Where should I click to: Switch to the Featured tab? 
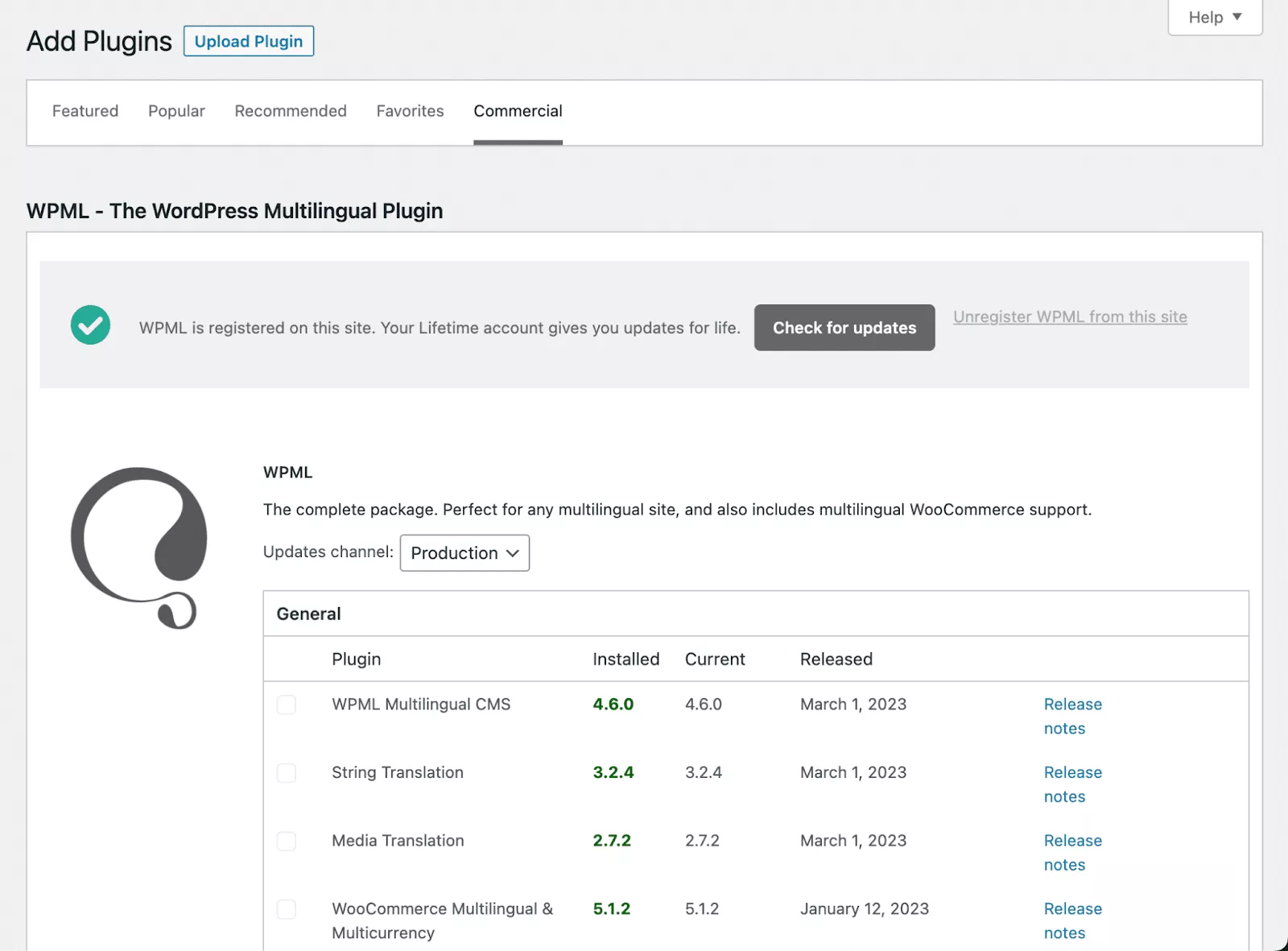pos(85,111)
